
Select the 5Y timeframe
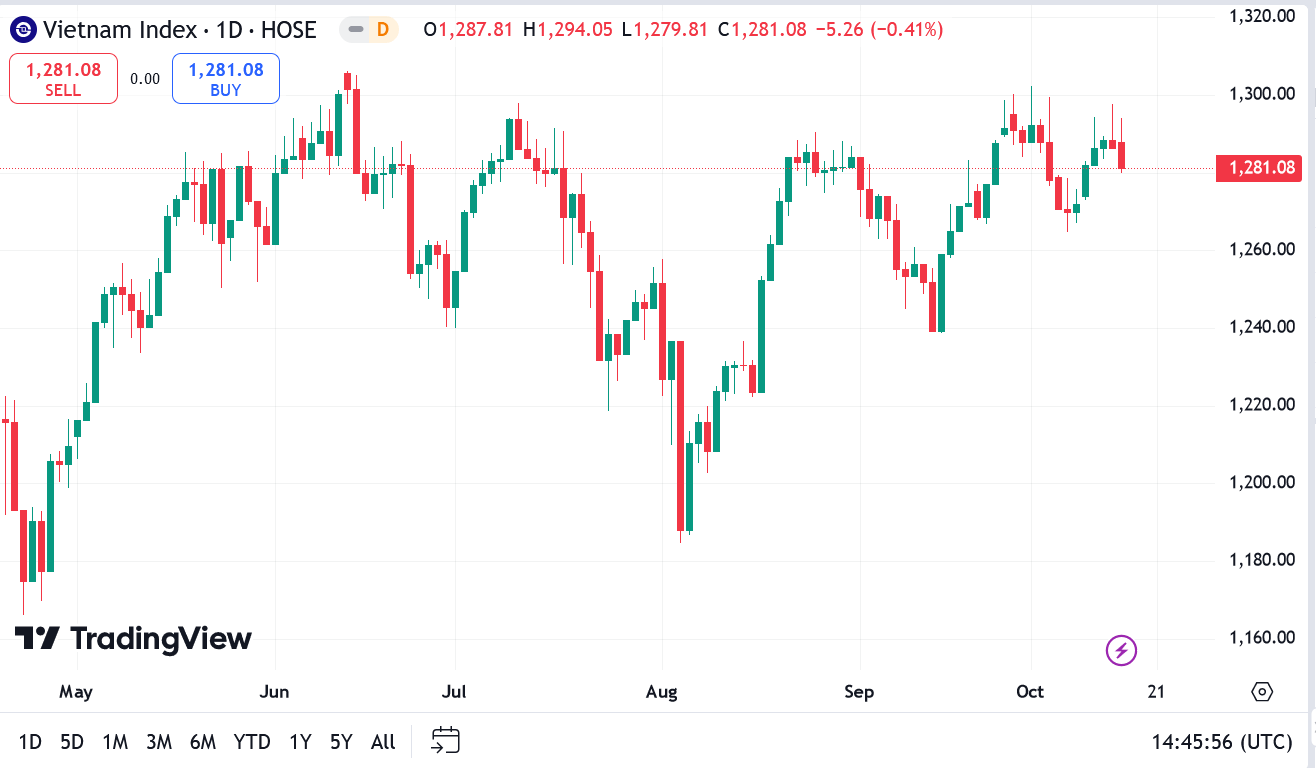[x=340, y=742]
